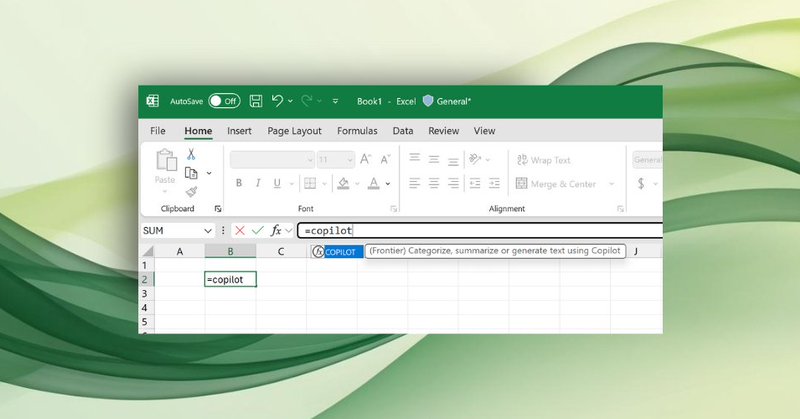Viewport: 800px width, 419px height.
Task: Switch to the Insert tab
Action: [x=239, y=131]
